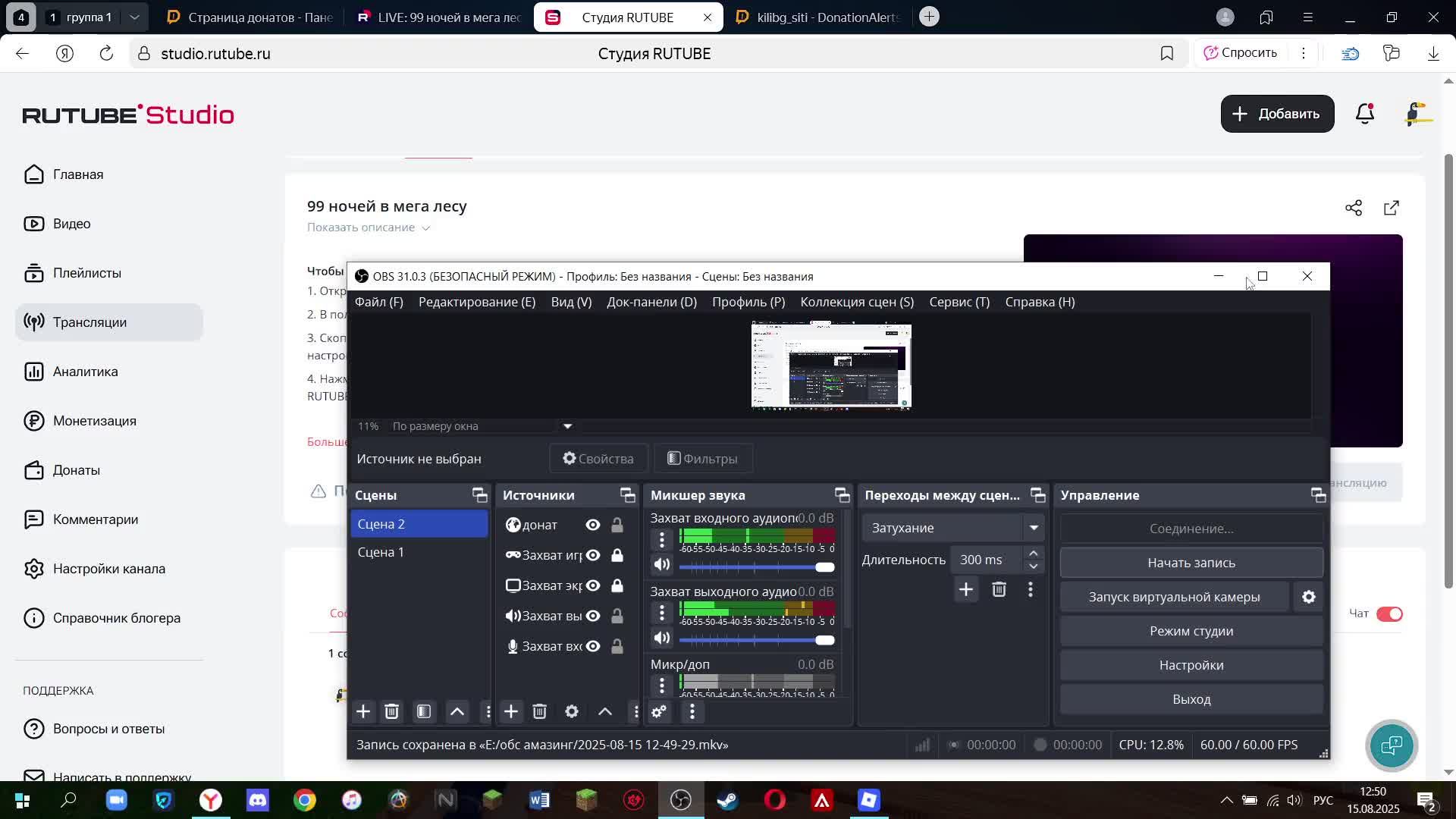Hide the донат source with eye icon
Screen dimensions: 1456x819
(x=593, y=525)
